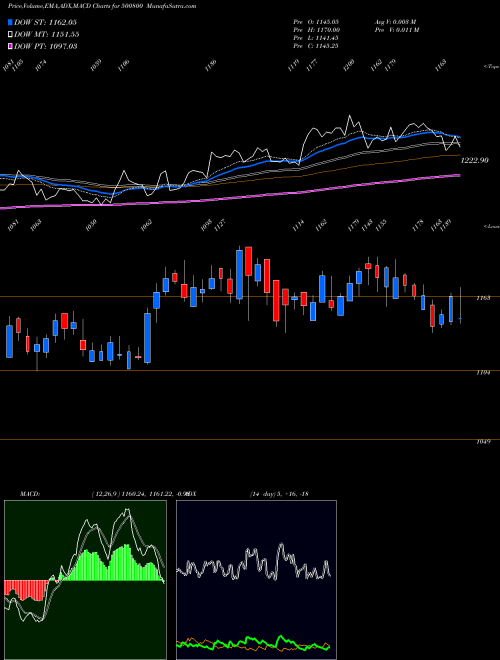500x660 pixels.
Task: Click the '<Lows' marker label at right
Action: pos(491,226)
